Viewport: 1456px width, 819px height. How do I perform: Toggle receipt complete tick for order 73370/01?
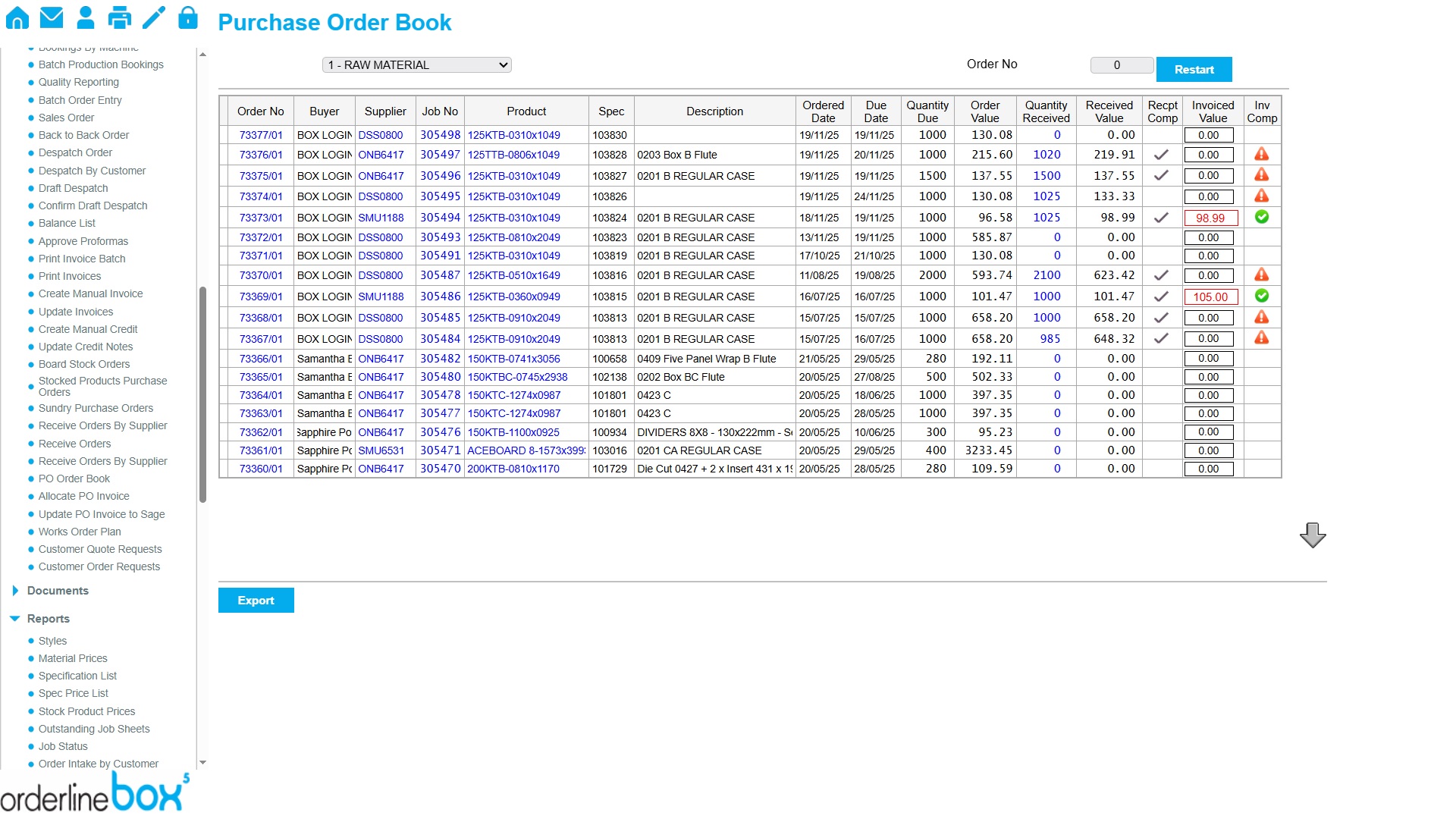[x=1161, y=275]
